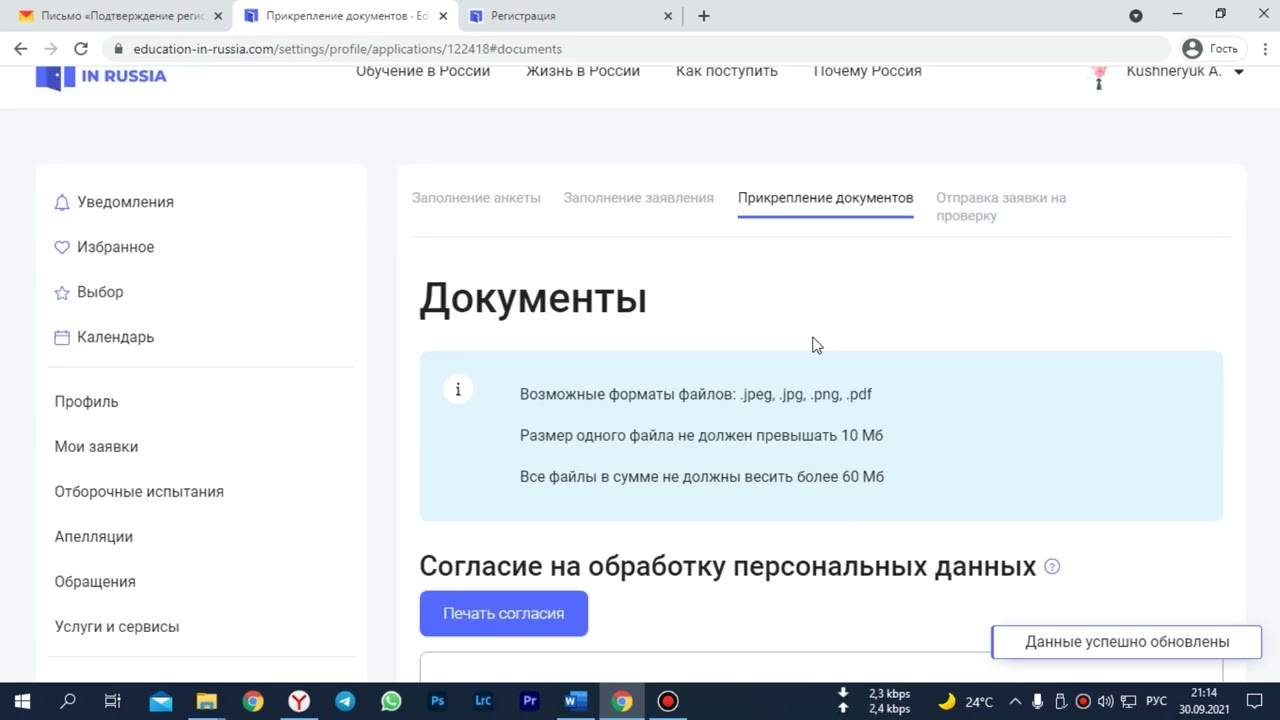Open Услуги и сервисы in the sidebar

(x=117, y=627)
